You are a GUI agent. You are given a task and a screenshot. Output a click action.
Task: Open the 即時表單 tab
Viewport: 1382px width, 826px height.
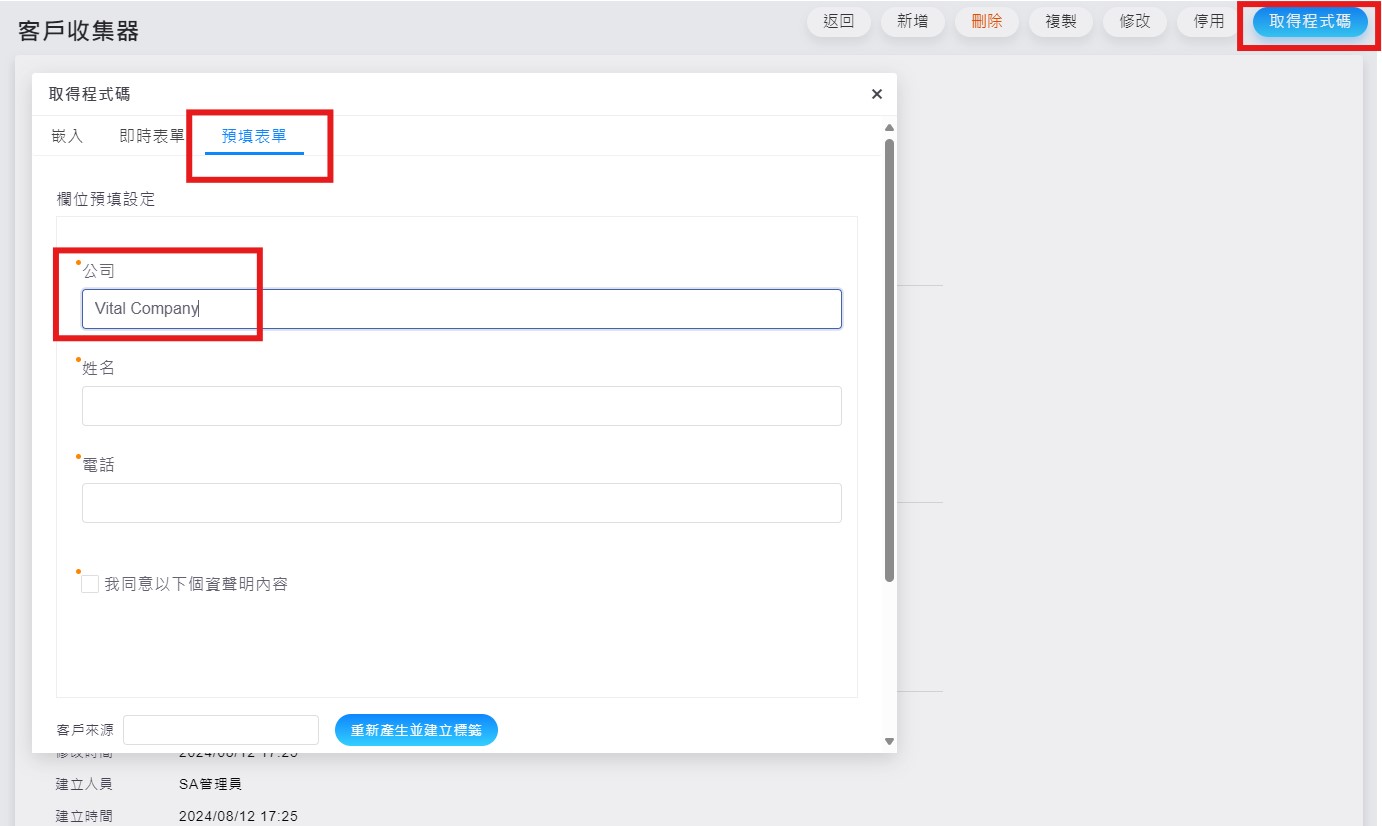tap(152, 136)
